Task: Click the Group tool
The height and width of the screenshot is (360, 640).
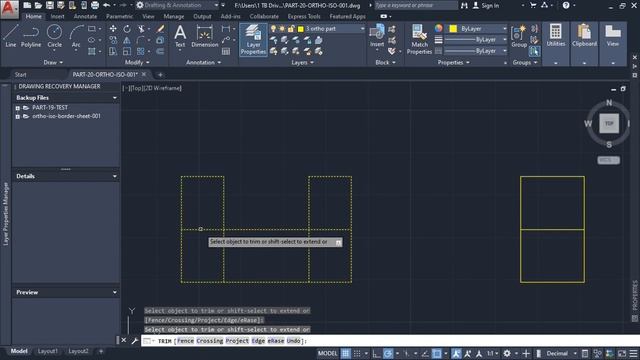Action: [x=519, y=37]
